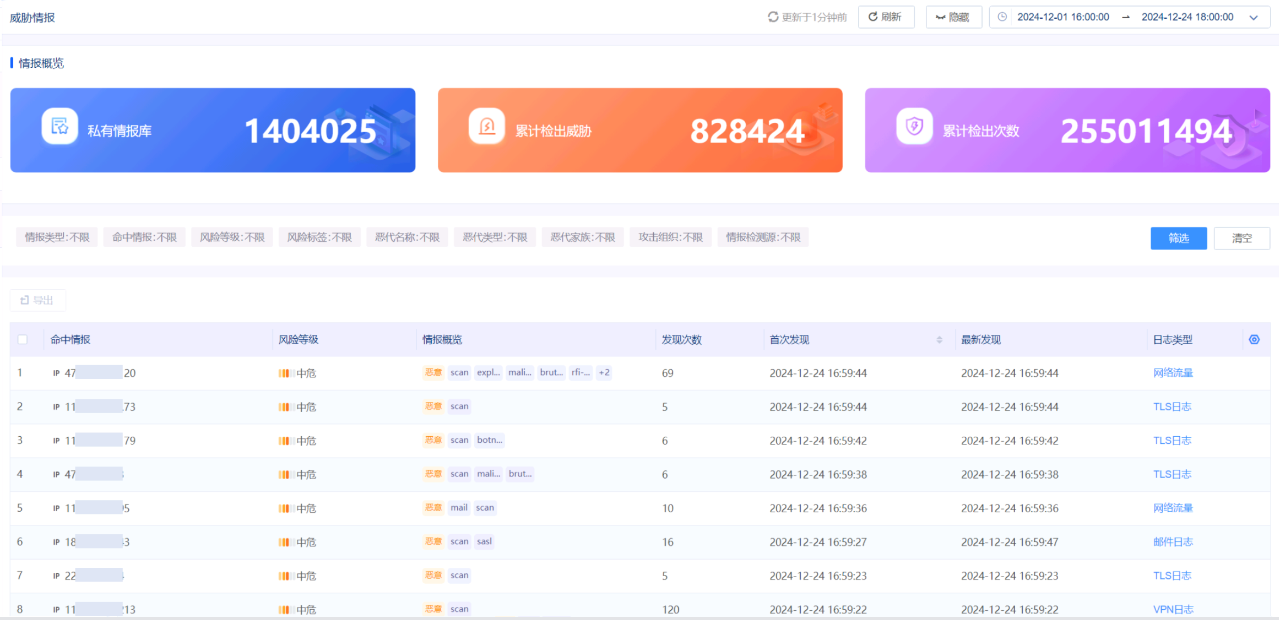
Task: Click latest time 2024-12-24 16:59:47 in row 6
Action: click(x=1009, y=542)
